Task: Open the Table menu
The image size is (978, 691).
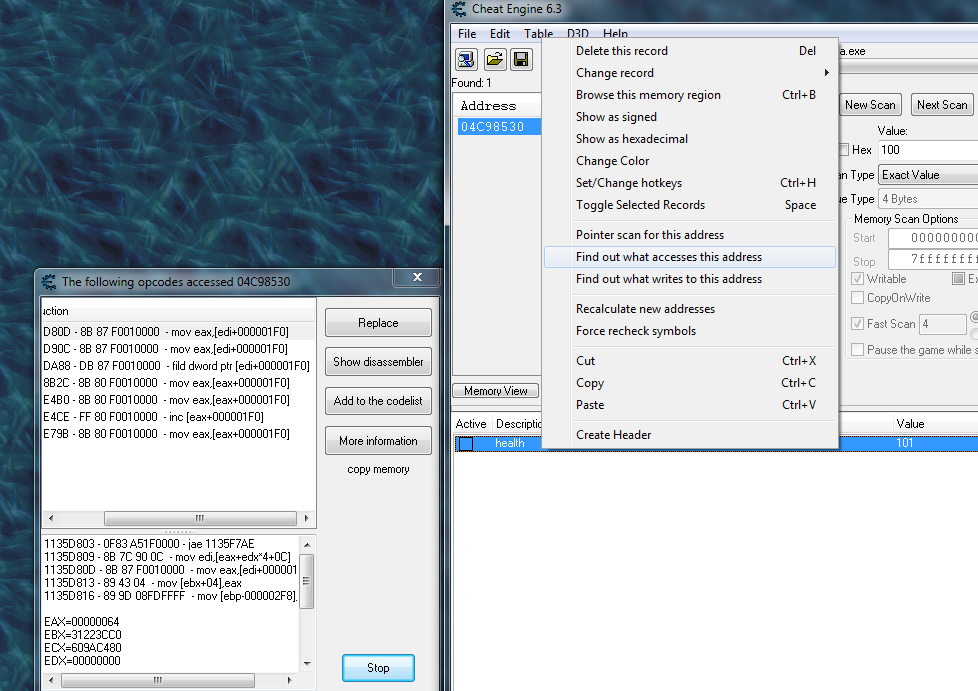Action: (538, 34)
